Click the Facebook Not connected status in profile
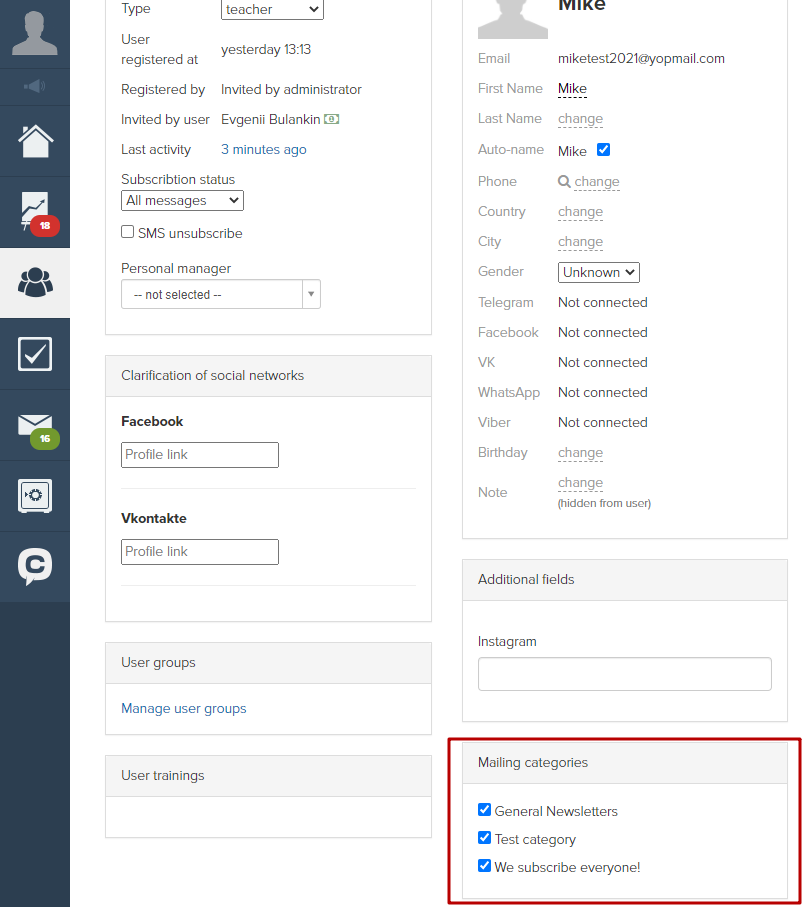 [602, 333]
